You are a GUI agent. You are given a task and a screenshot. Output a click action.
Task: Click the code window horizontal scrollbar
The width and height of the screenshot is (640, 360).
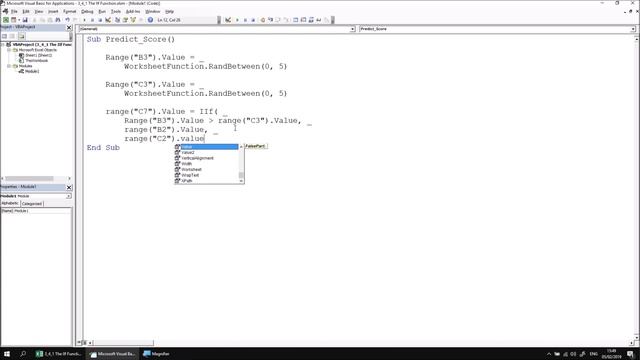pos(361,343)
